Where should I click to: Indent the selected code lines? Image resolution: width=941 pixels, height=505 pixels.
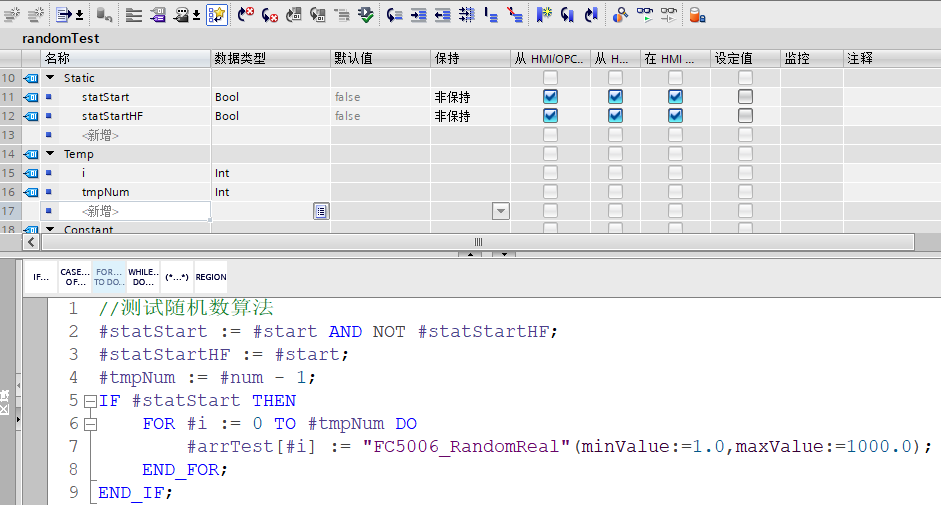(418, 14)
